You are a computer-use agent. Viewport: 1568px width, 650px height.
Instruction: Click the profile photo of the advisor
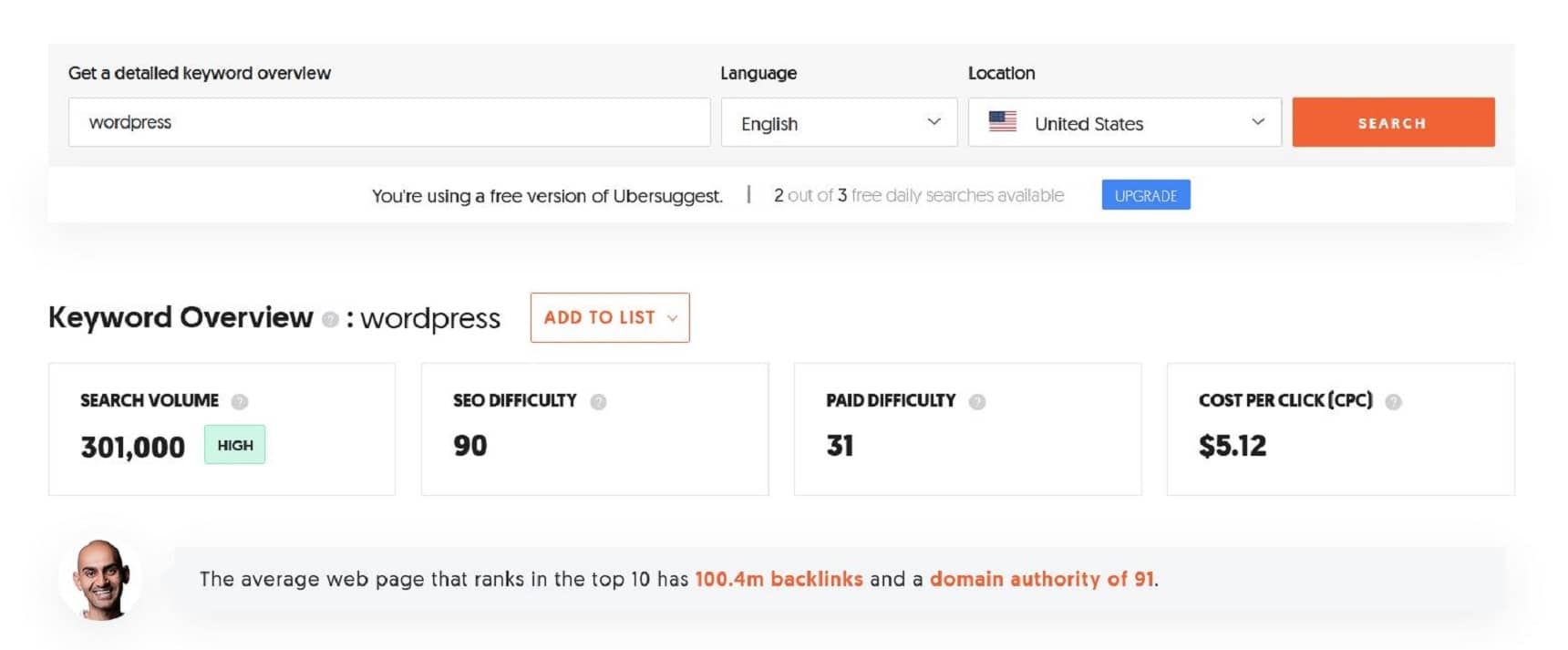pos(102,578)
